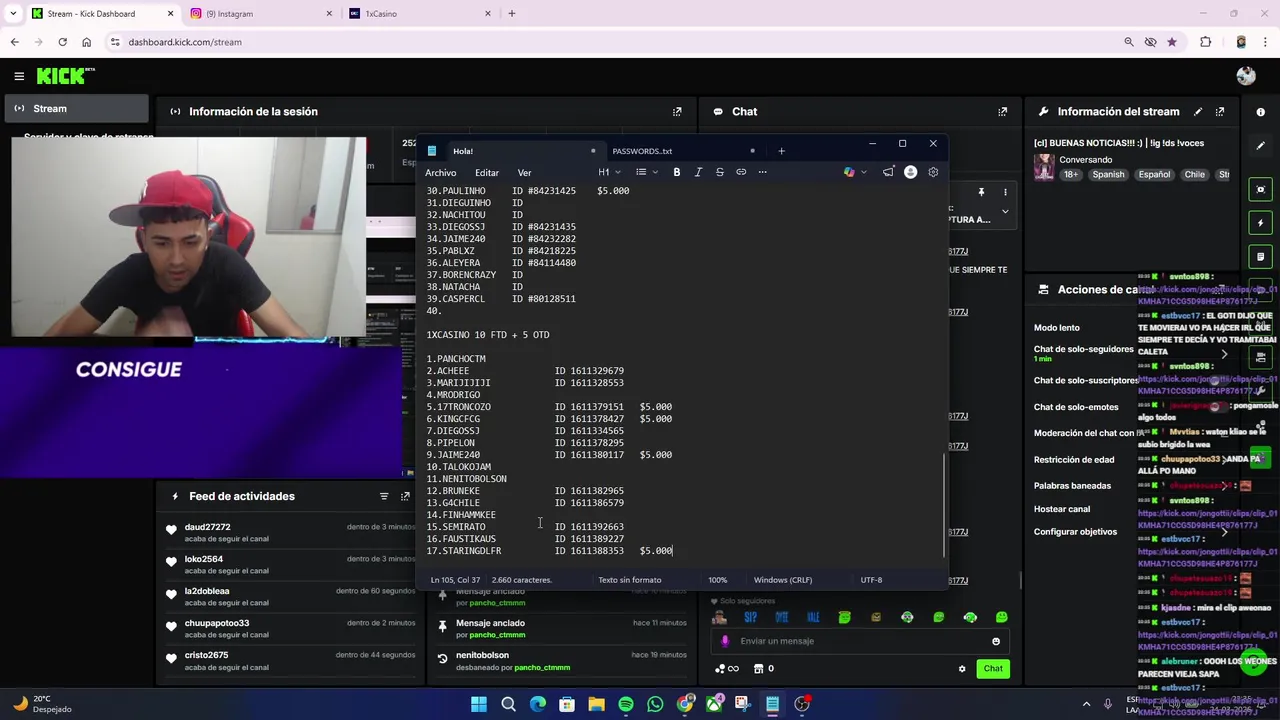Image resolution: width=1280 pixels, height=720 pixels.
Task: Click the Modo lento chat action
Action: point(1056,328)
